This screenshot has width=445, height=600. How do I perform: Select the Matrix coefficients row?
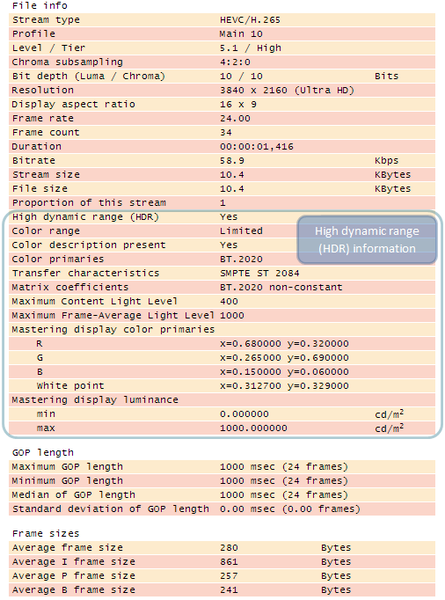[x=222, y=287]
